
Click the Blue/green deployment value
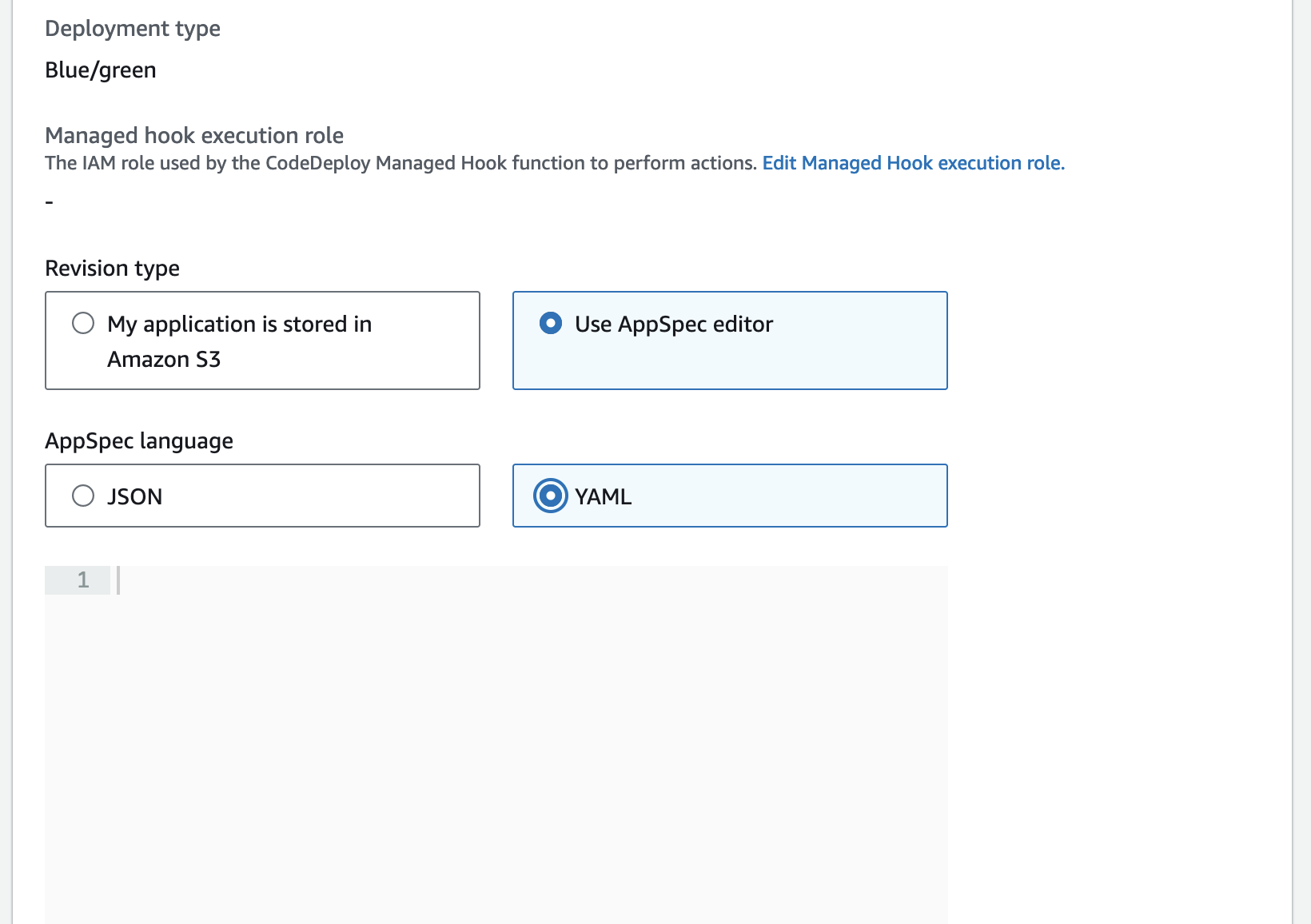(101, 70)
